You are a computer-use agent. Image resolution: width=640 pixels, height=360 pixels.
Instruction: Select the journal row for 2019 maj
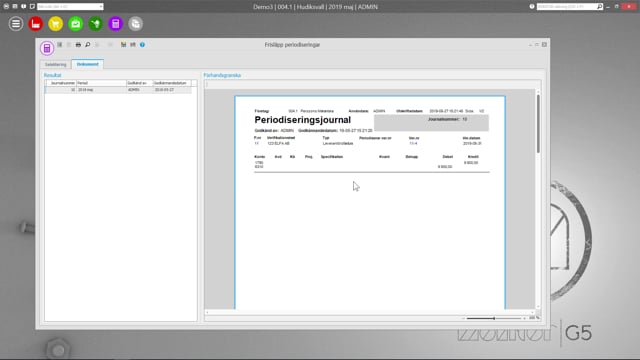(x=118, y=90)
